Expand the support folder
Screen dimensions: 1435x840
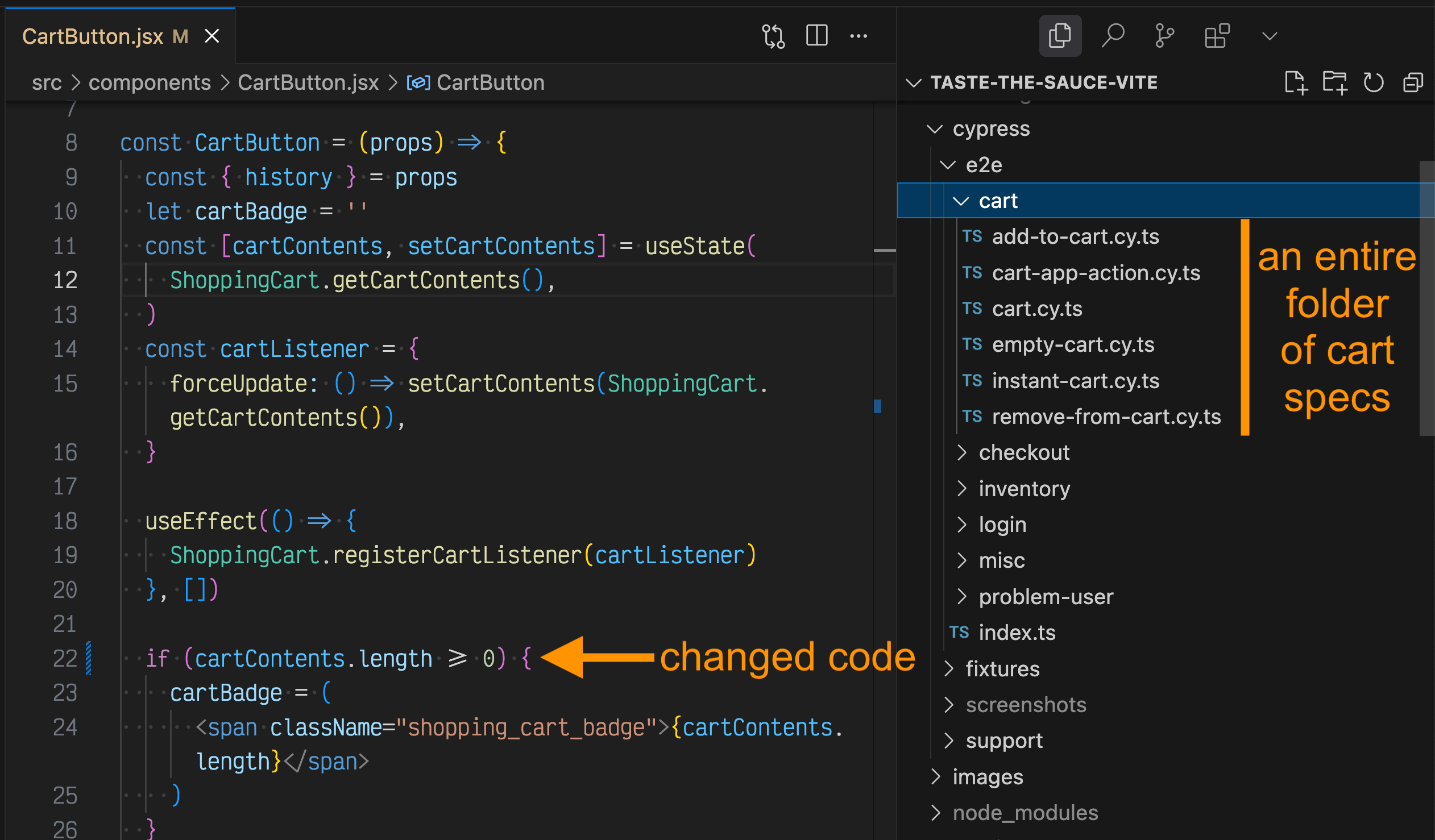[949, 741]
